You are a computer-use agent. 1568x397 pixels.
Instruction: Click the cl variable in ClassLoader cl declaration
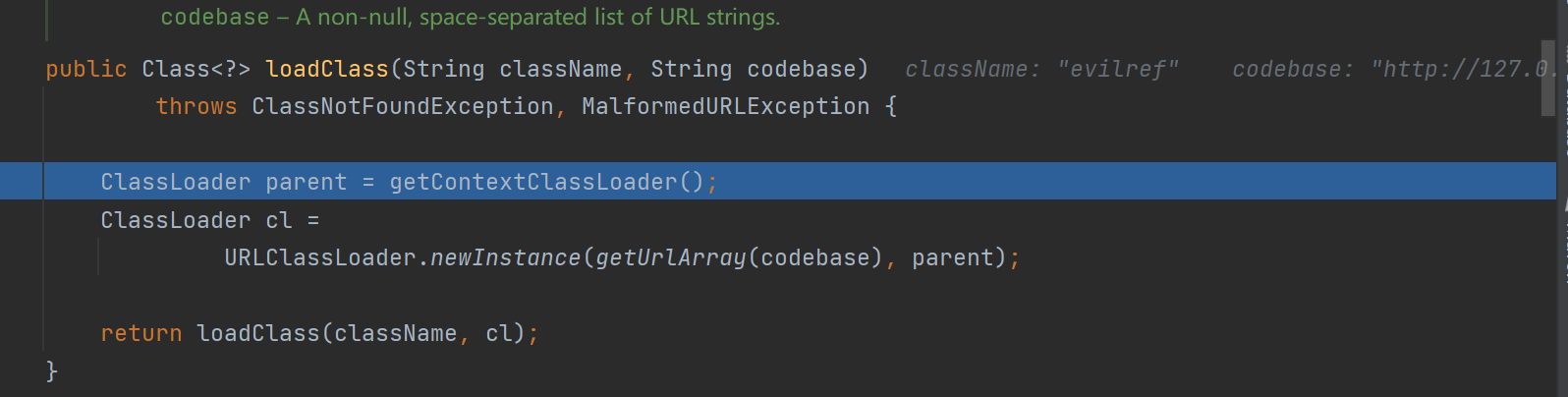tap(279, 220)
